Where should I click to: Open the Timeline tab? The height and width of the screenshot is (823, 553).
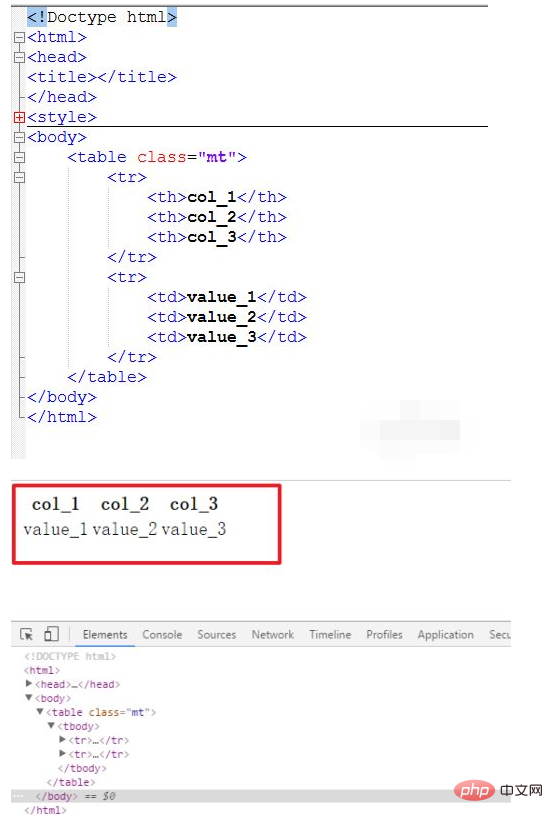click(x=330, y=635)
